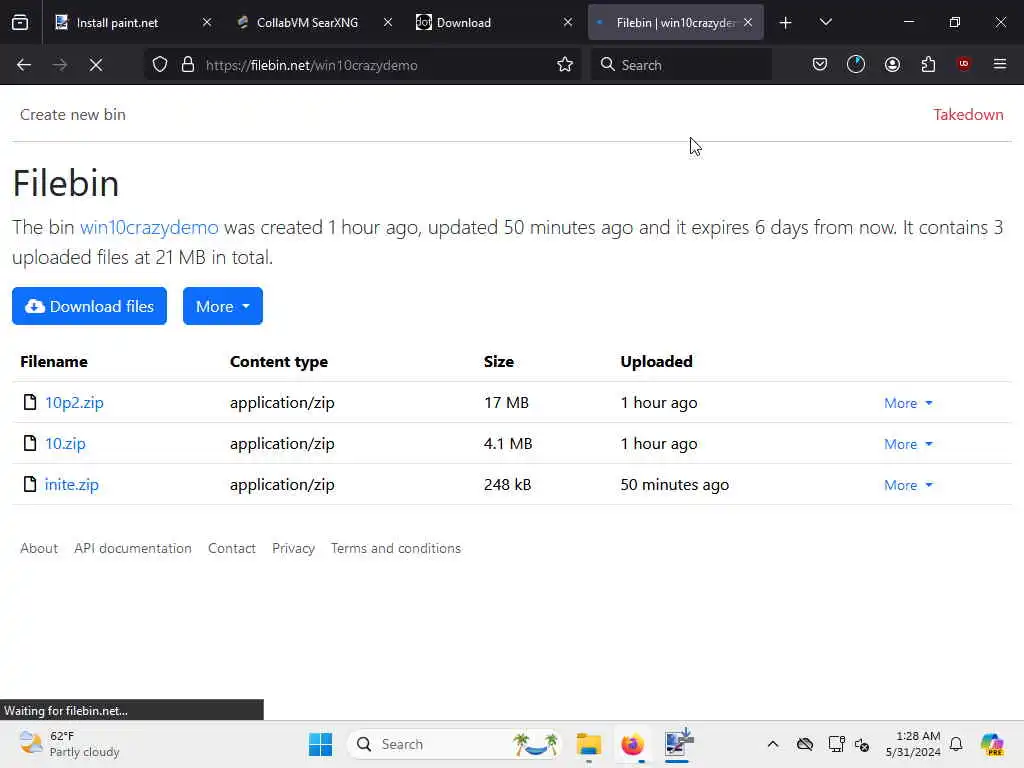Open the Firefox hamburger menu

click(1000, 64)
